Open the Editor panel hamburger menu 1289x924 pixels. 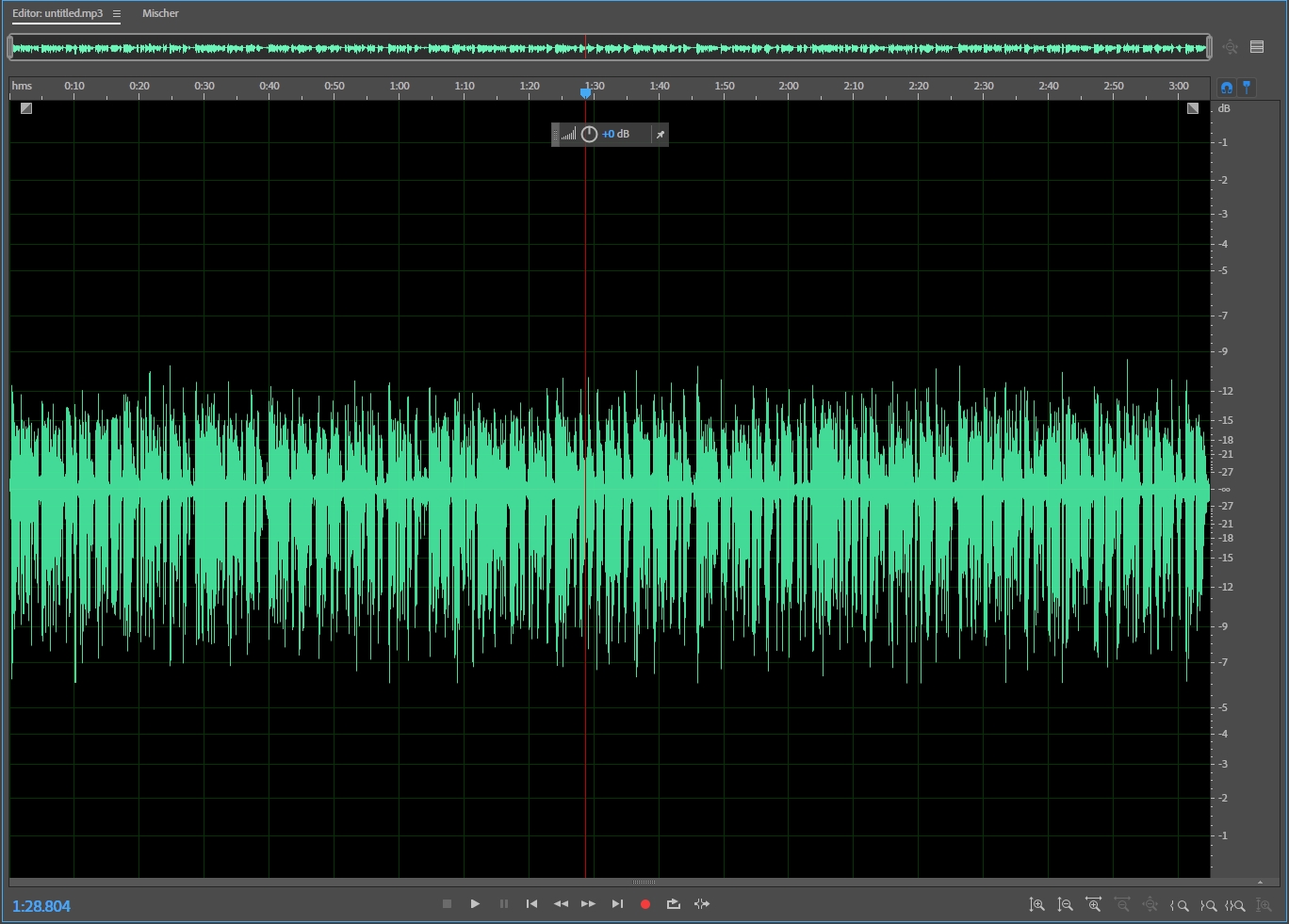[x=117, y=14]
